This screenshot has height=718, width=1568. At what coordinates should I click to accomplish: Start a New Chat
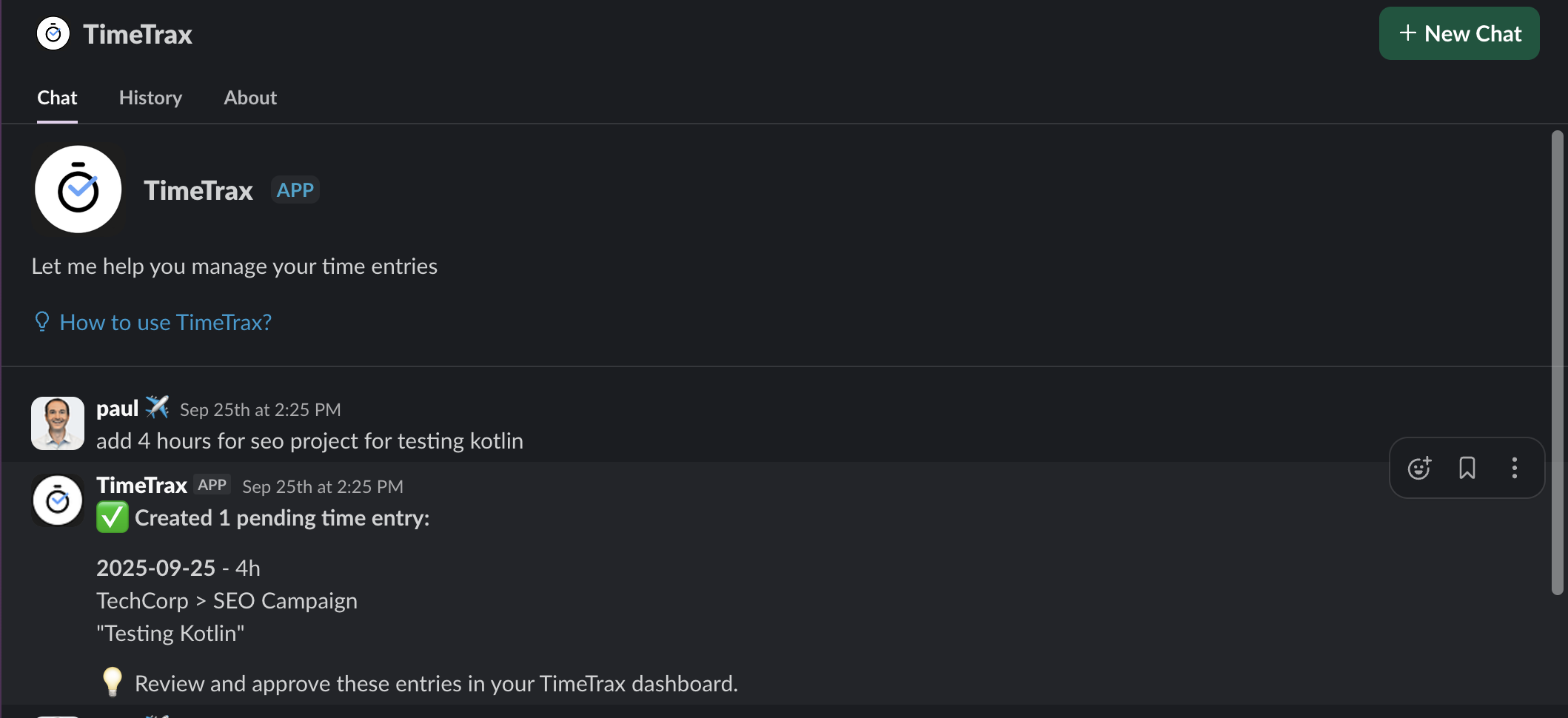[x=1458, y=33]
